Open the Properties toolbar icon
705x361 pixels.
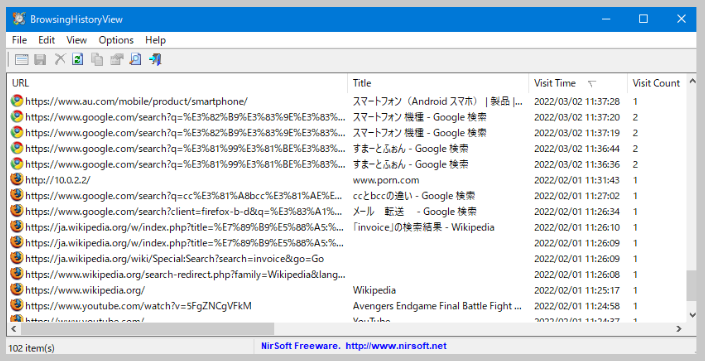[x=116, y=59]
